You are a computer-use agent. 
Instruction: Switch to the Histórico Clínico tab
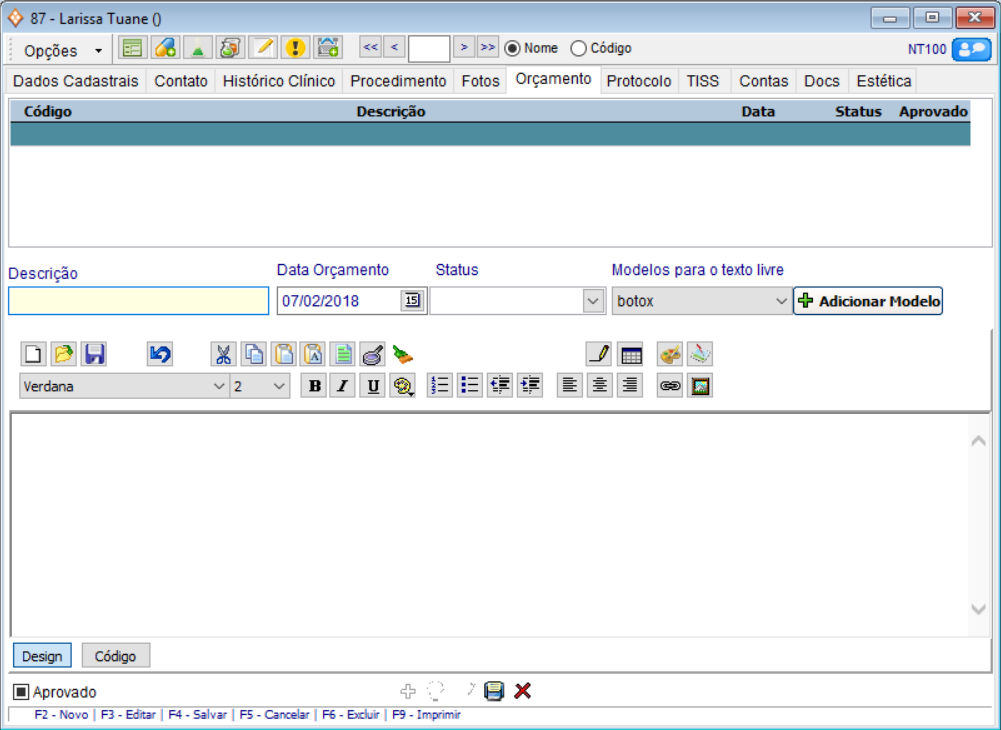pos(278,81)
